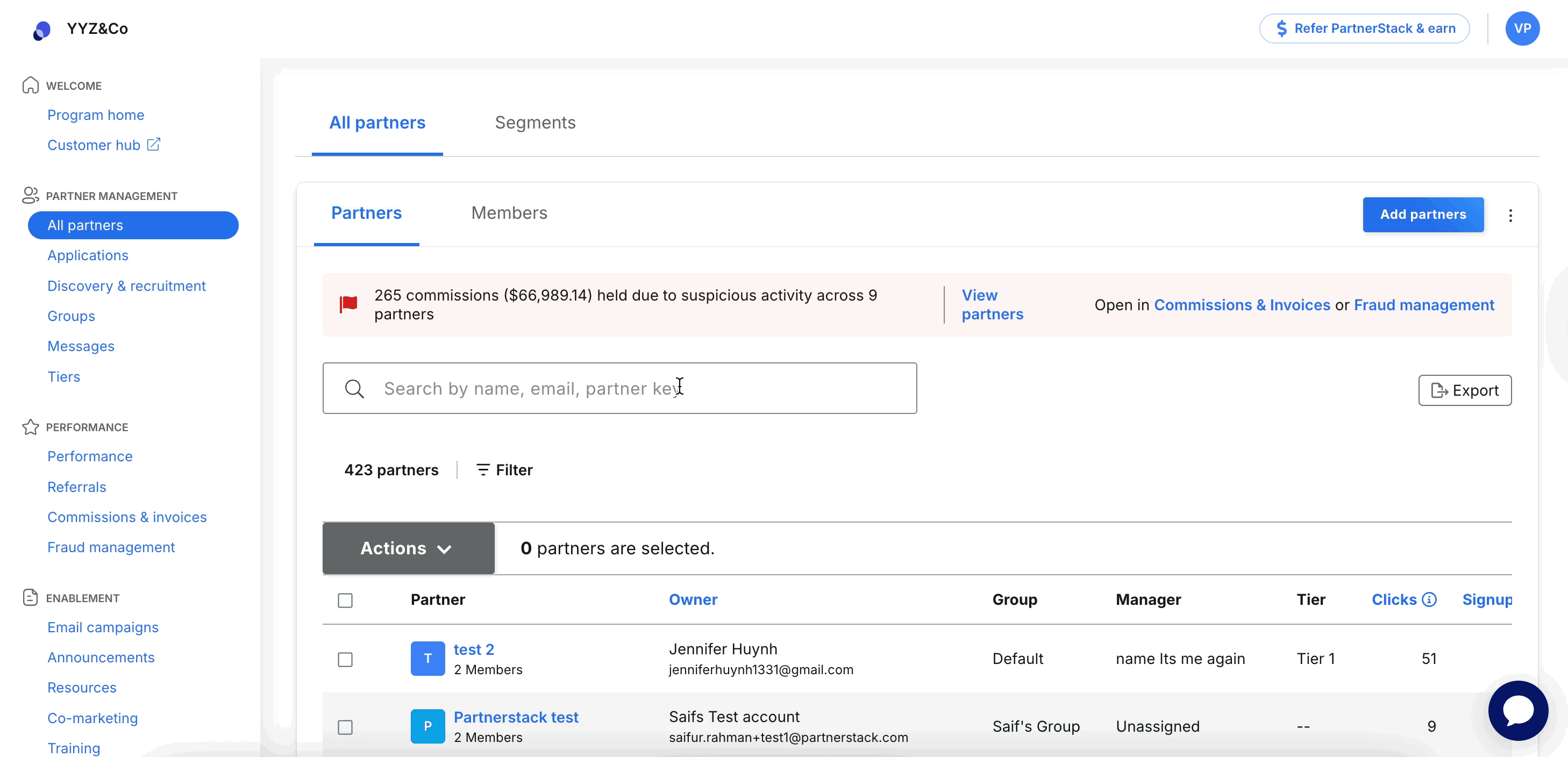Focus the partner search field
The image size is (1568, 757).
coord(619,388)
